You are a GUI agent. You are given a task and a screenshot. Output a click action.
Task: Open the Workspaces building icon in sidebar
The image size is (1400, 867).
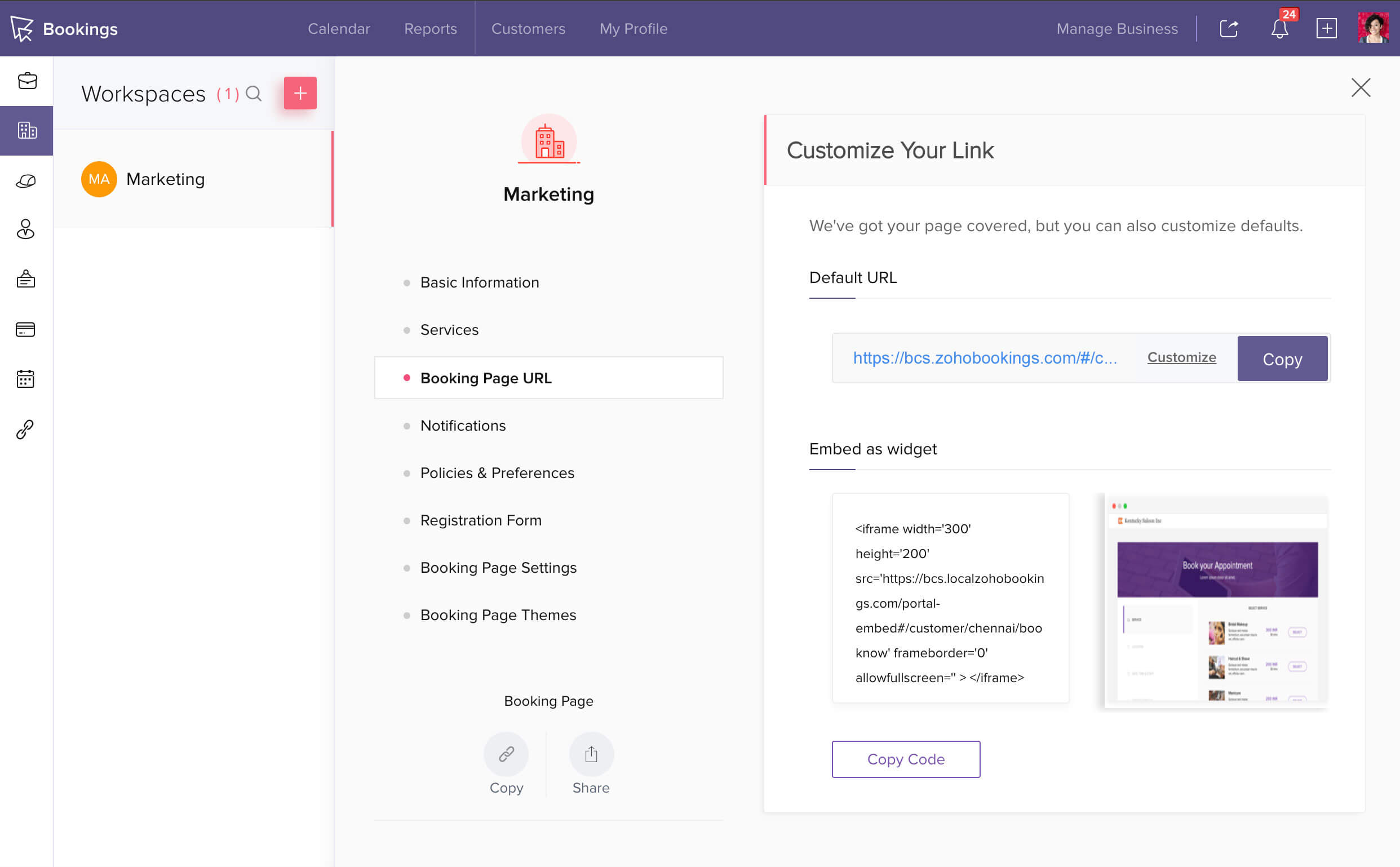click(x=27, y=130)
